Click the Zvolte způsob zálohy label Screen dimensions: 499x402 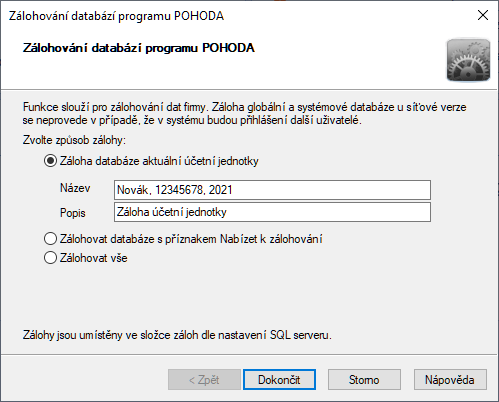coord(74,140)
